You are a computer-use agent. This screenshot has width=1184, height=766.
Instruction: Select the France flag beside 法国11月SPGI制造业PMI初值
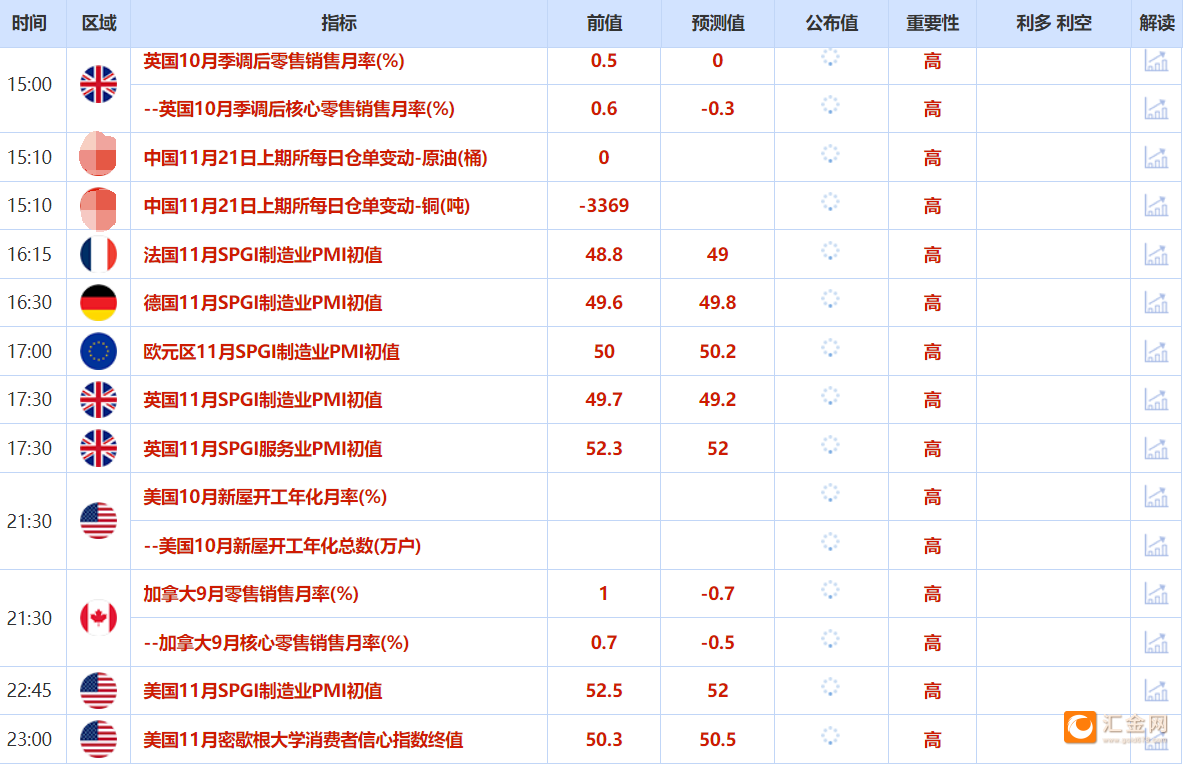(98, 254)
